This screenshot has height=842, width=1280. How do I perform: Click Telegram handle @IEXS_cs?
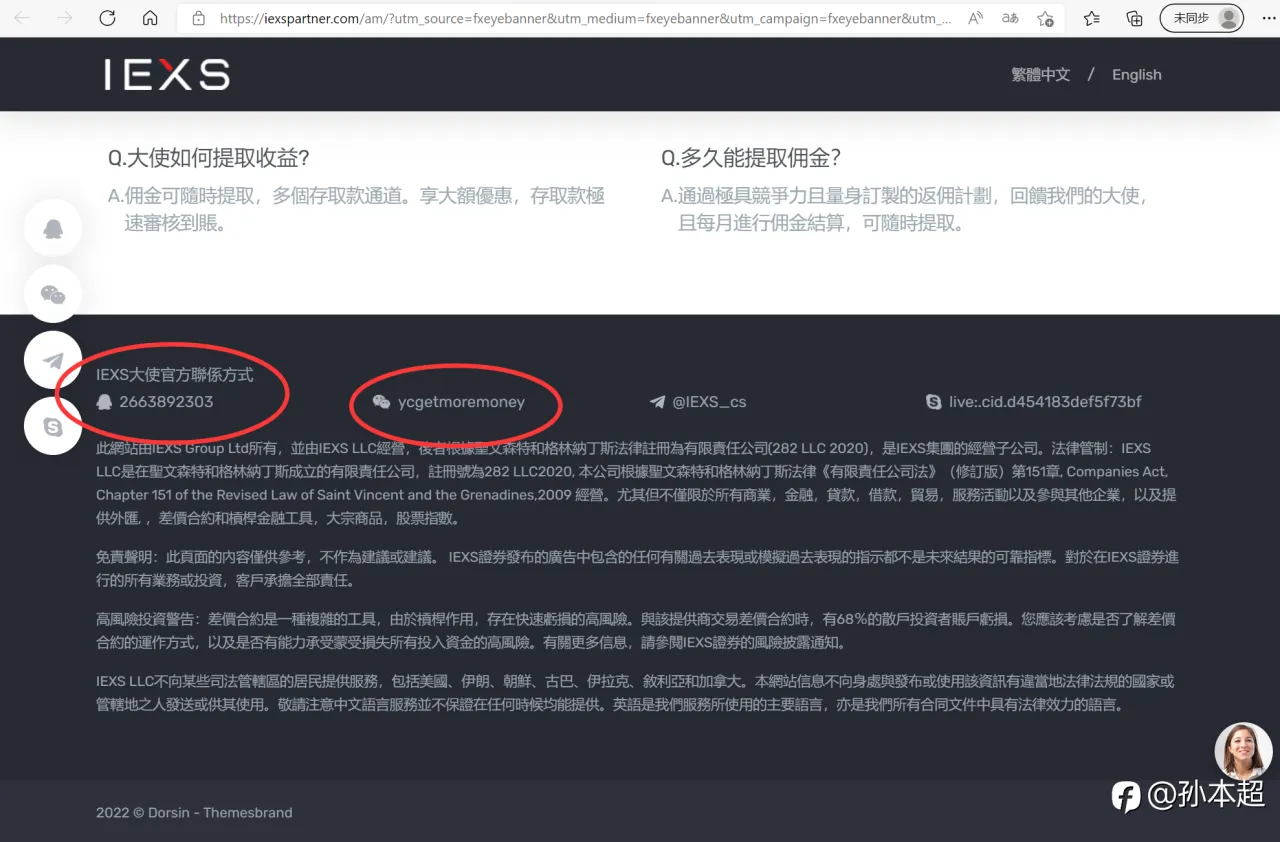[709, 402]
